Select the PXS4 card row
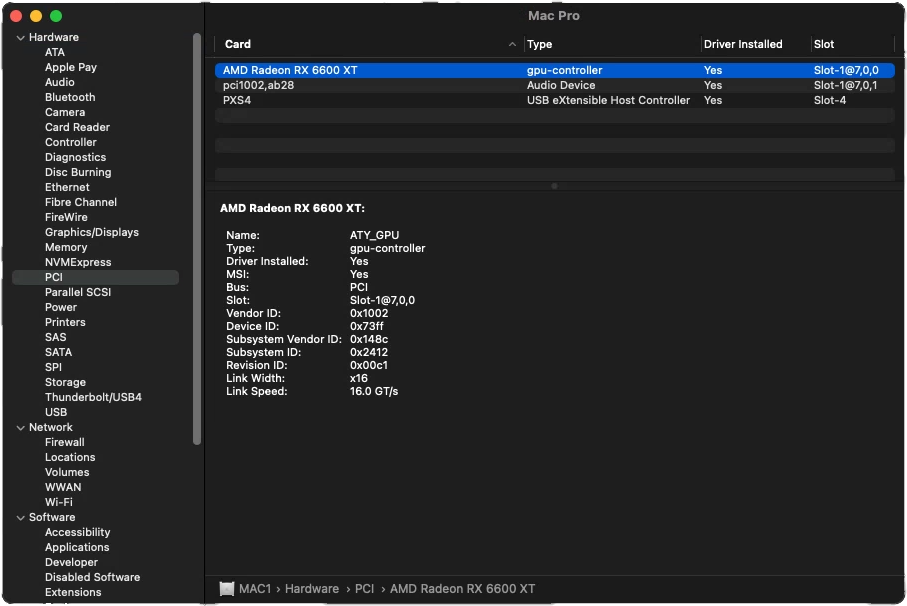Screen dimensions: 907x606 [554, 101]
